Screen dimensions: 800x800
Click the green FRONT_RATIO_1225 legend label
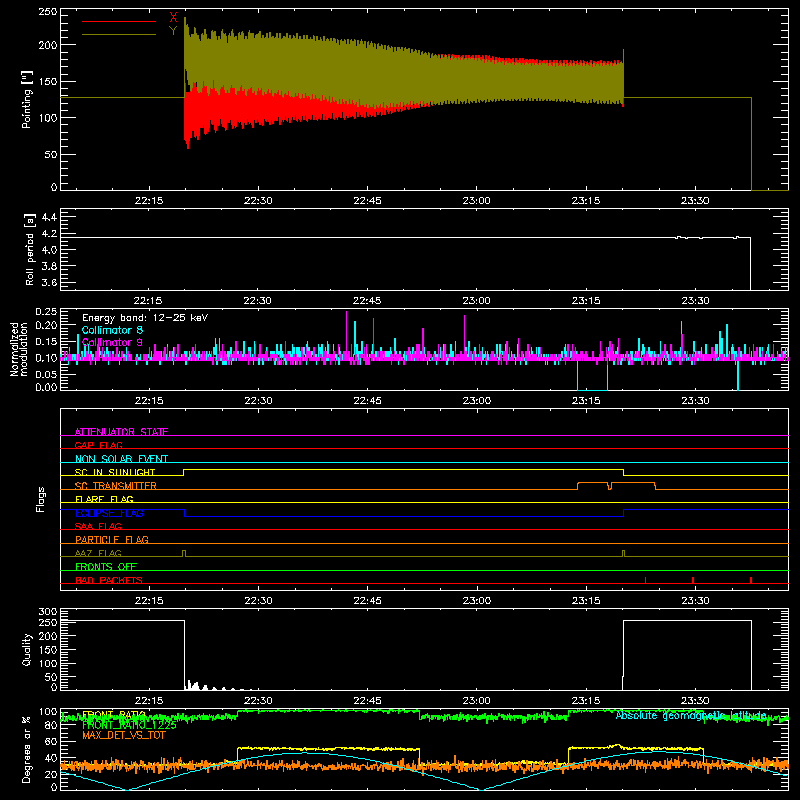tap(129, 725)
